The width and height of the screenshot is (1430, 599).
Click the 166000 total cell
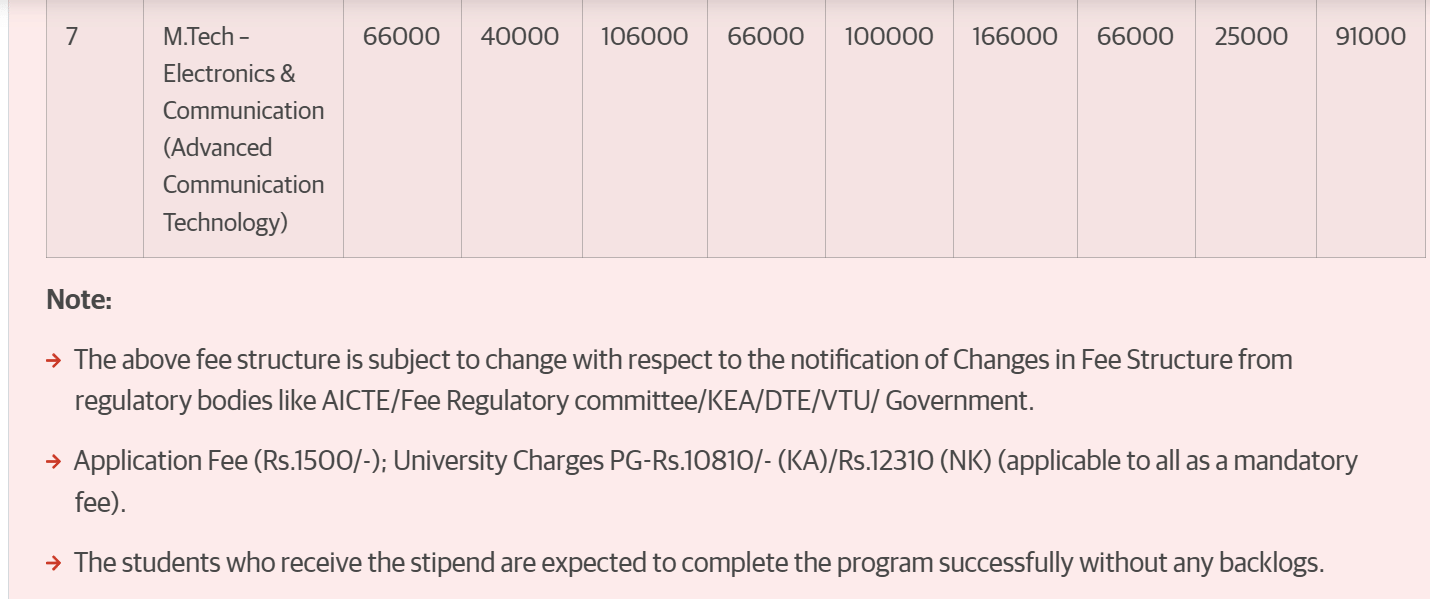pyautogui.click(x=1014, y=37)
